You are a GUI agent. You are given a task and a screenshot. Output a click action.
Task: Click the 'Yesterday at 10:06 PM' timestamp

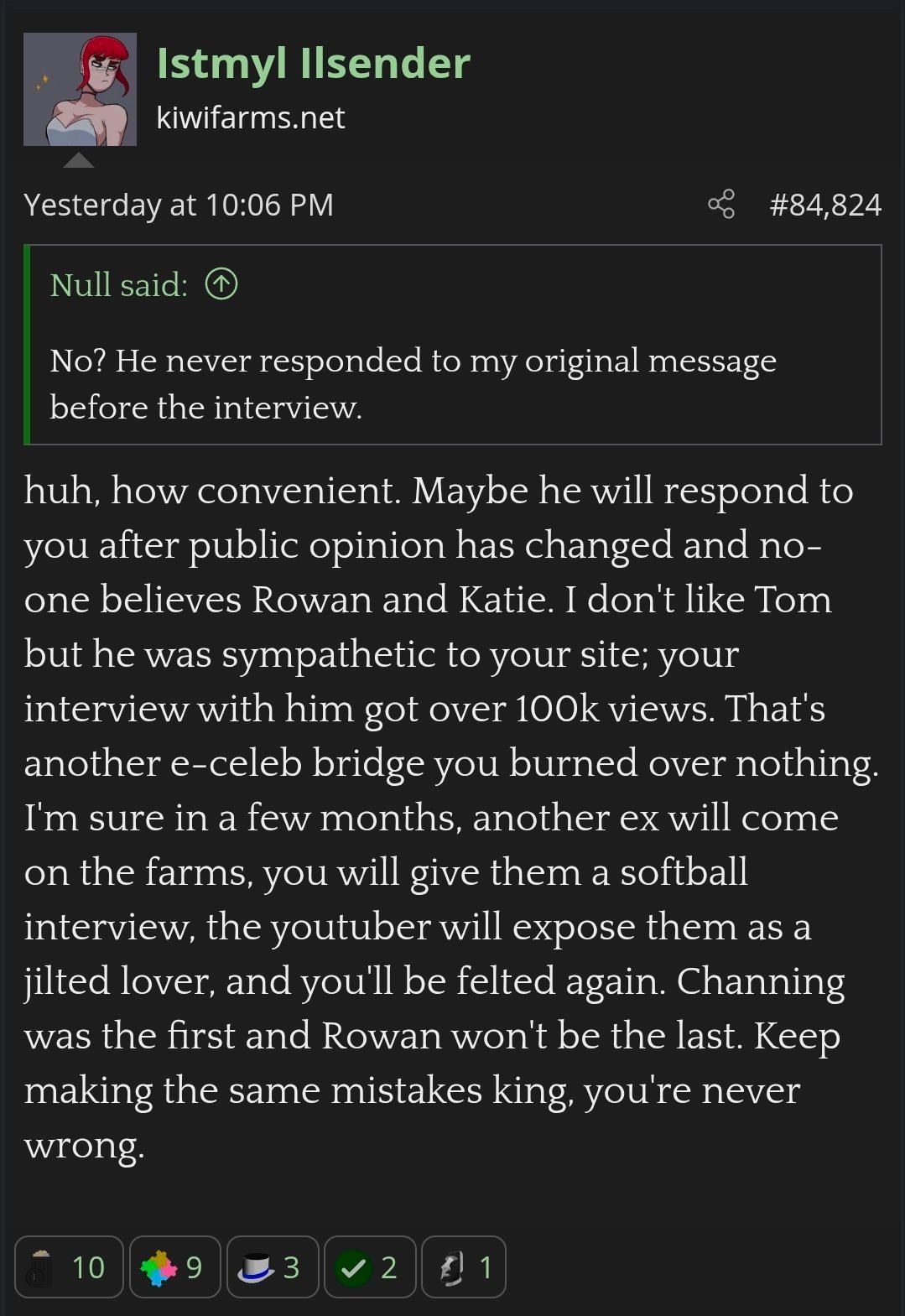[x=179, y=205]
